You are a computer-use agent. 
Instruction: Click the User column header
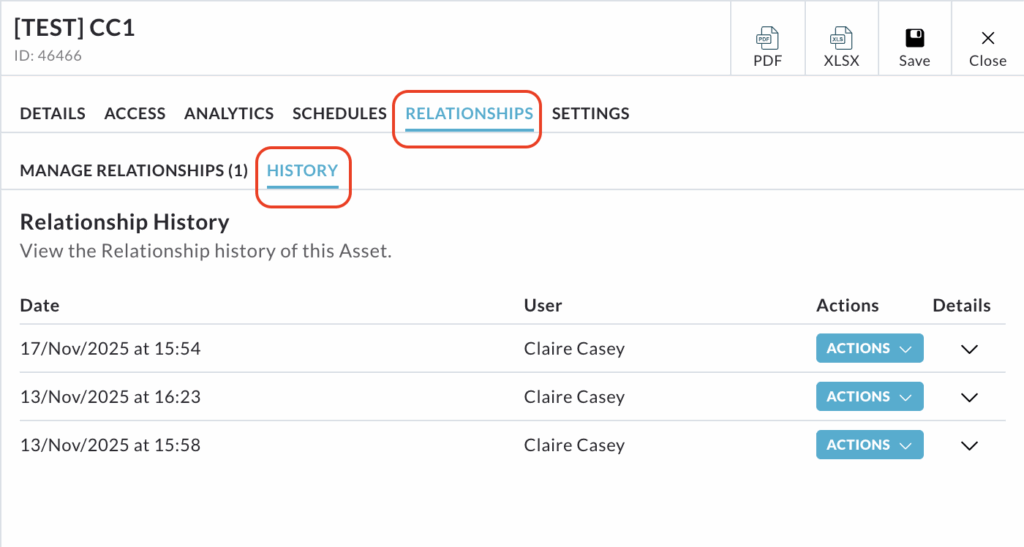point(543,306)
